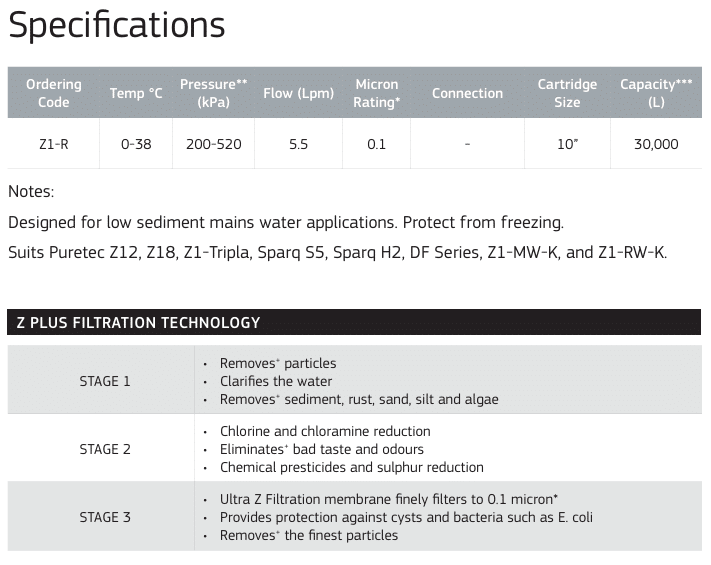This screenshot has height=565, width=711.
Task: Select the STAGE 1 row label
Action: point(105,381)
